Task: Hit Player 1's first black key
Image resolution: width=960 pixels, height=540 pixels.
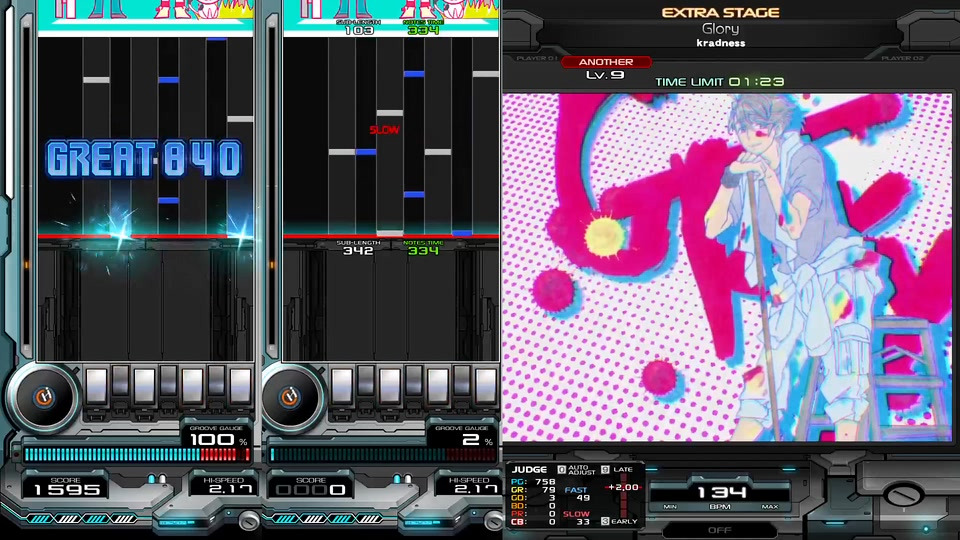Action: click(x=121, y=381)
